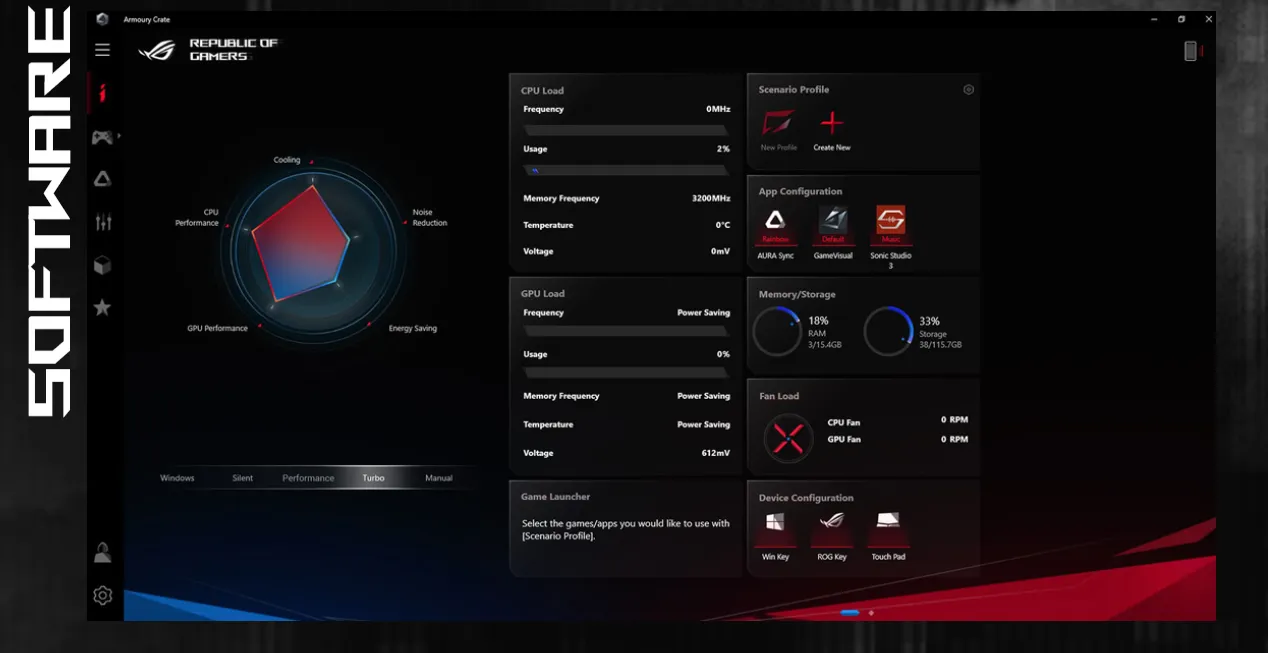Restore down the Armoury Crate window
Image resolution: width=1268 pixels, height=653 pixels.
click(1181, 19)
